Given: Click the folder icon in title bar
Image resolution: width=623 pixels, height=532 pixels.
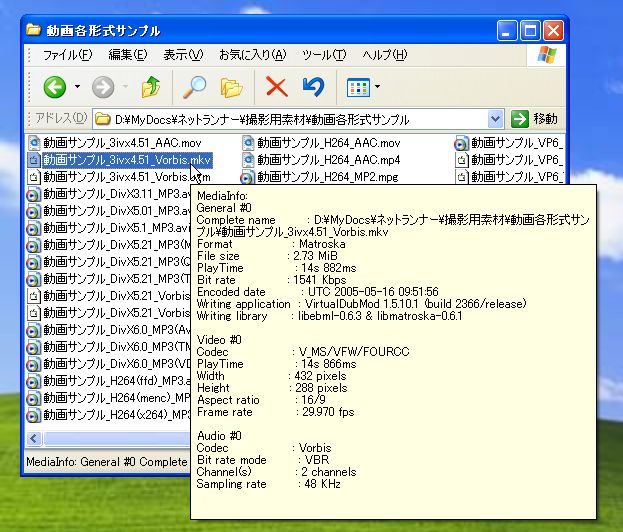Looking at the screenshot, I should (33, 30).
